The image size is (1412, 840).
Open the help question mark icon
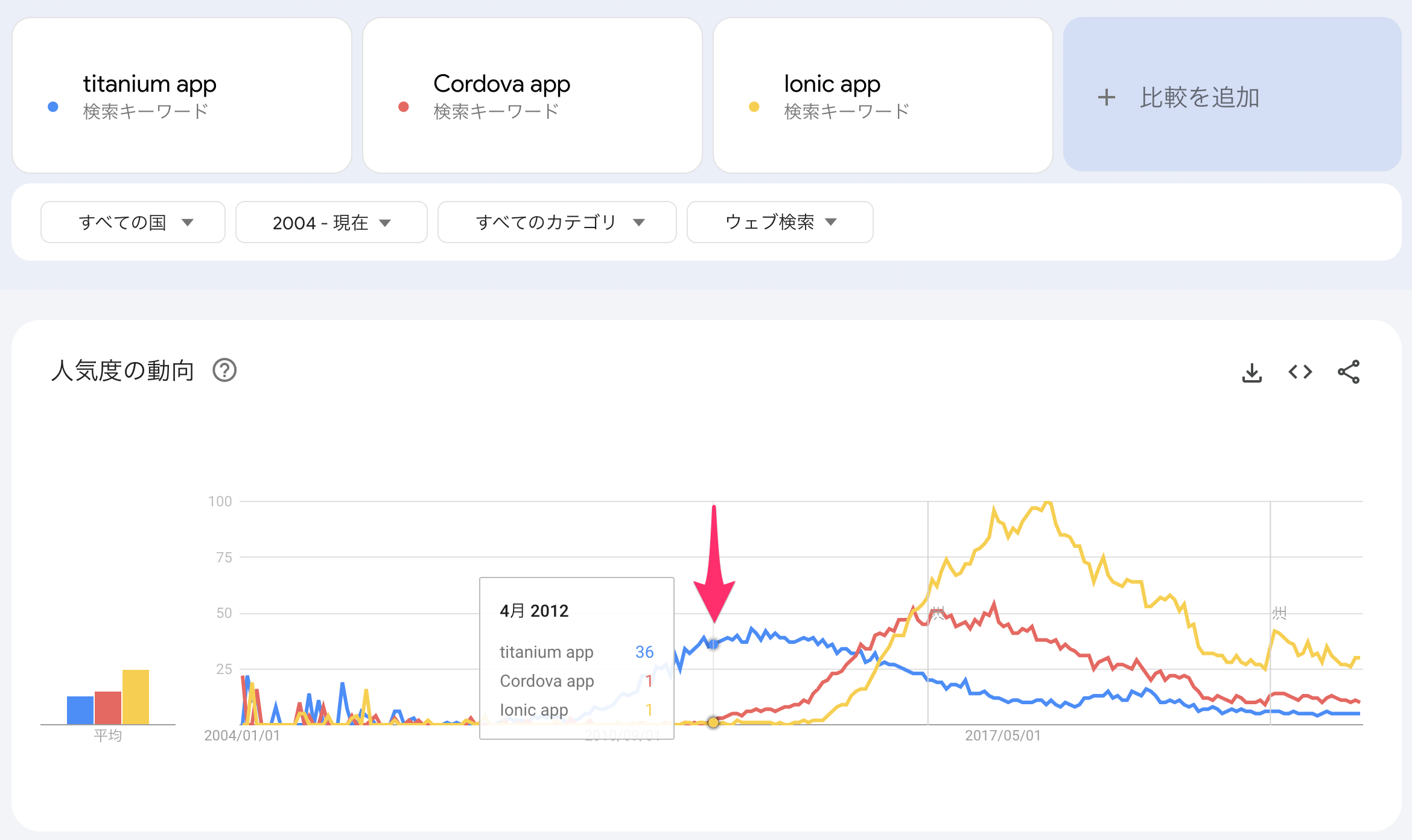coord(224,371)
